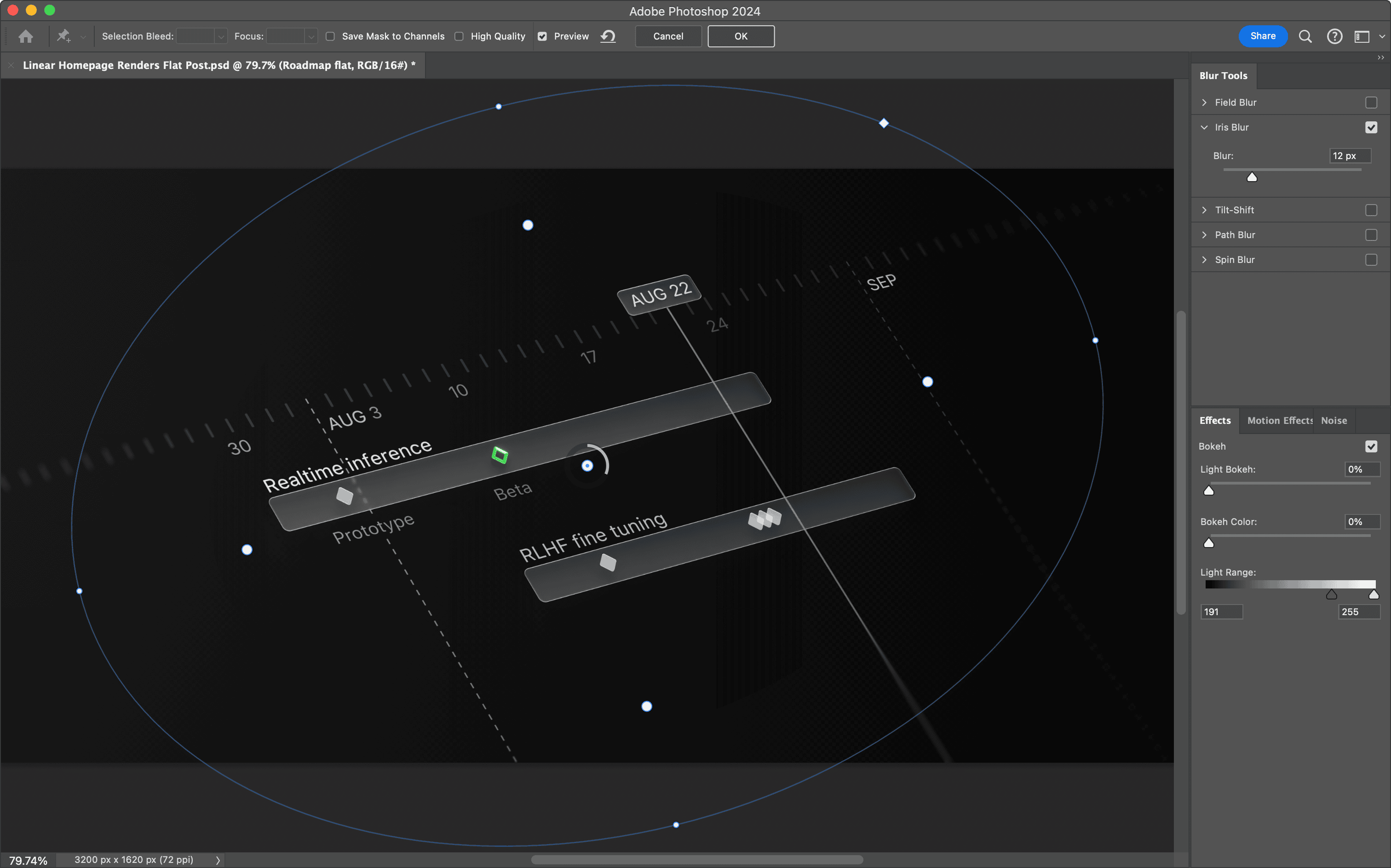
Task: Select the iris blur pin on the canvas
Action: pos(587,465)
